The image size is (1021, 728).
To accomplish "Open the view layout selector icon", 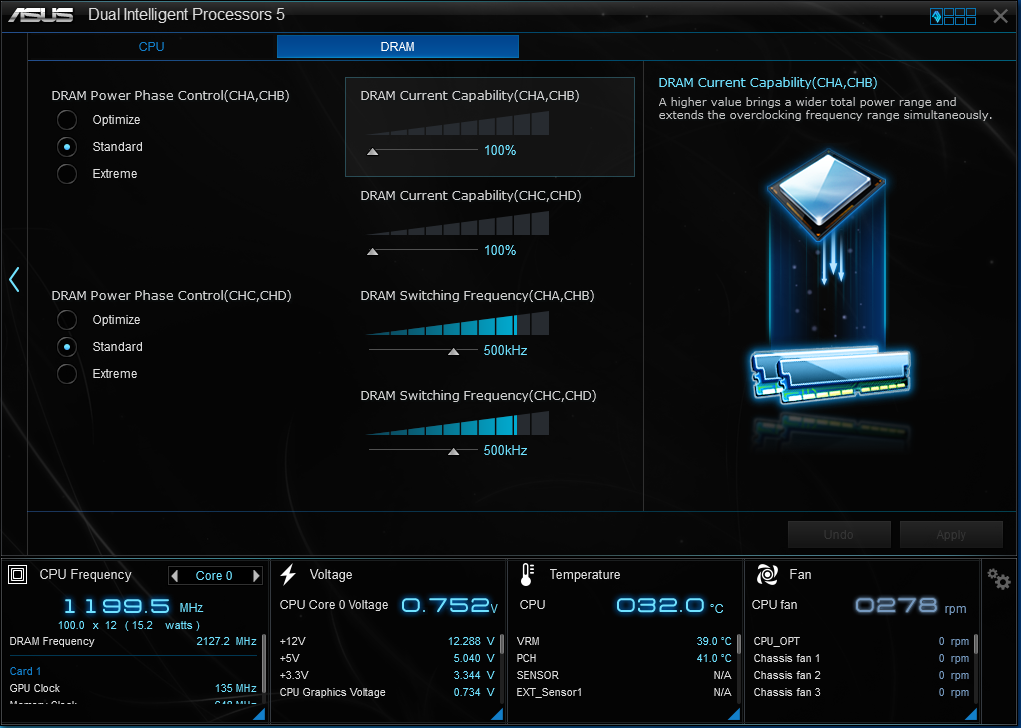I will 953,16.
